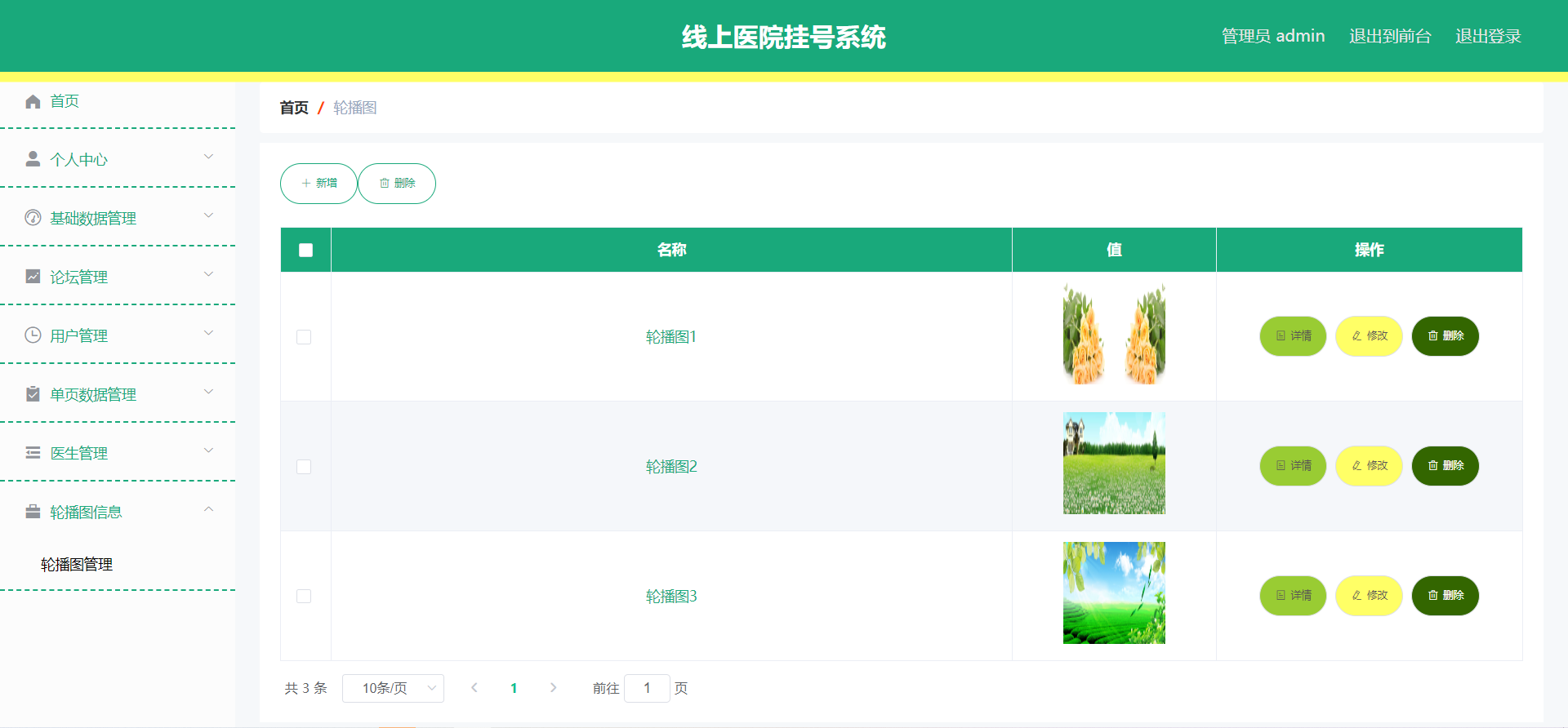The width and height of the screenshot is (1568, 728).
Task: Open the 轮播图1 flower thumbnail
Action: point(1114,334)
